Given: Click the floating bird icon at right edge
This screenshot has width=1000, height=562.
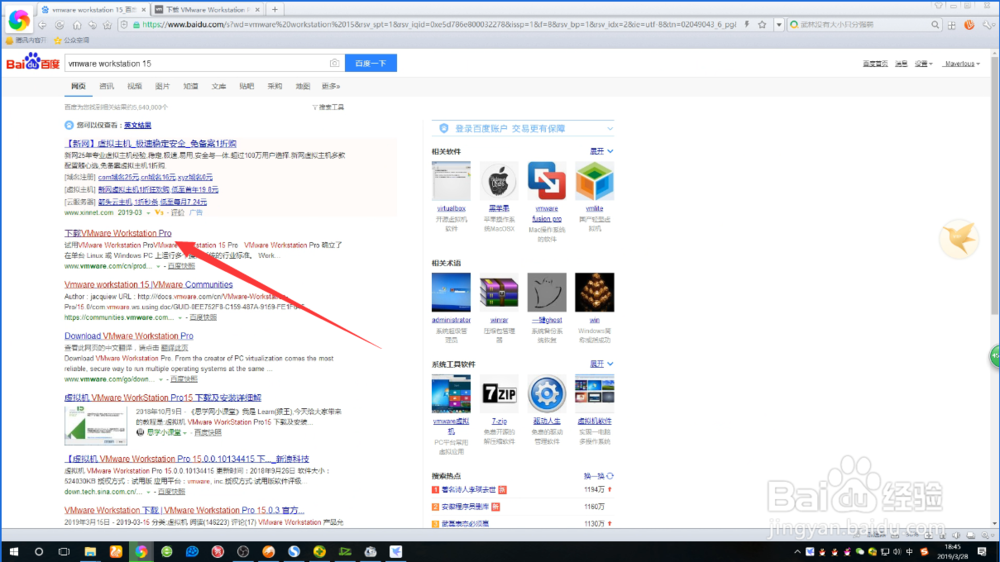Looking at the screenshot, I should (x=959, y=239).
